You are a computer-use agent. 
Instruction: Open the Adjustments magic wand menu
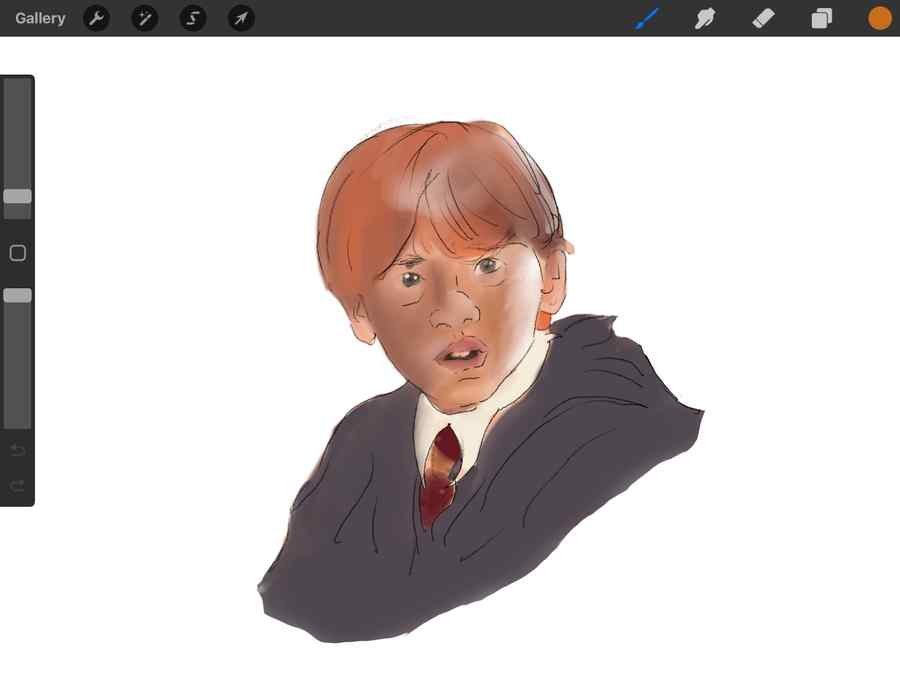[145, 18]
